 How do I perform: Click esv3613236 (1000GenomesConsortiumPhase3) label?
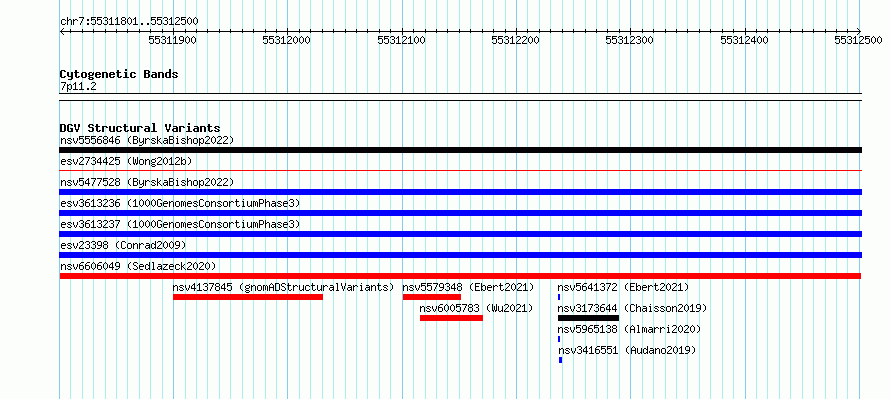(180, 203)
